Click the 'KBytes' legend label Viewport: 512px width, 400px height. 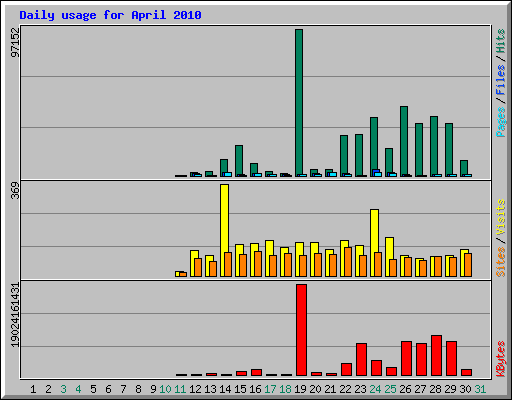tap(500, 359)
